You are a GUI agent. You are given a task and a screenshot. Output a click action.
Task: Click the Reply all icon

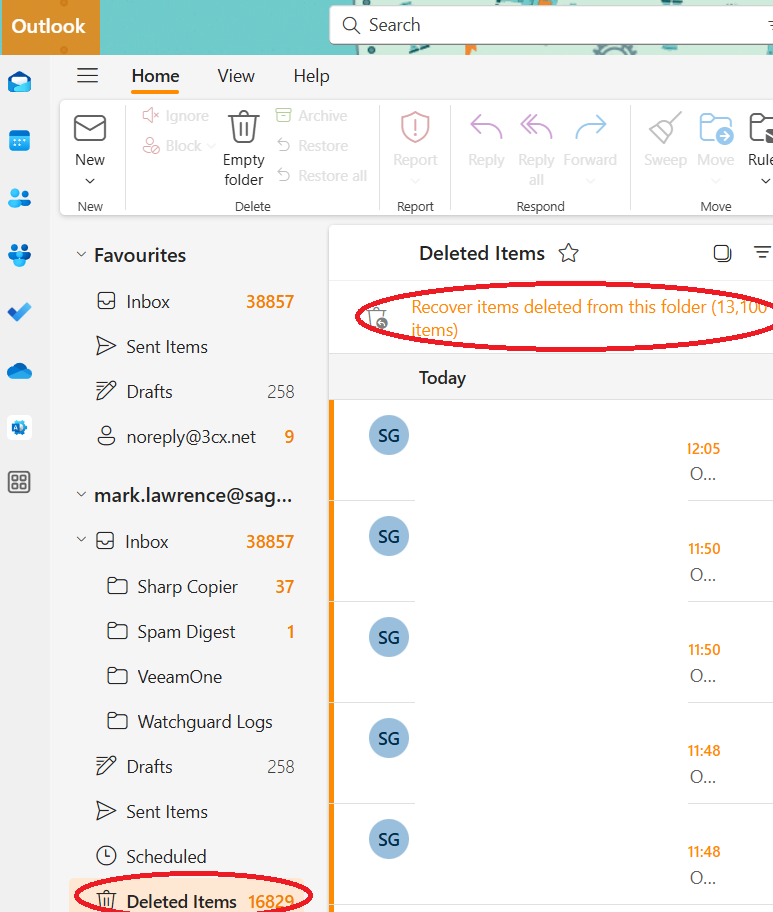(536, 127)
